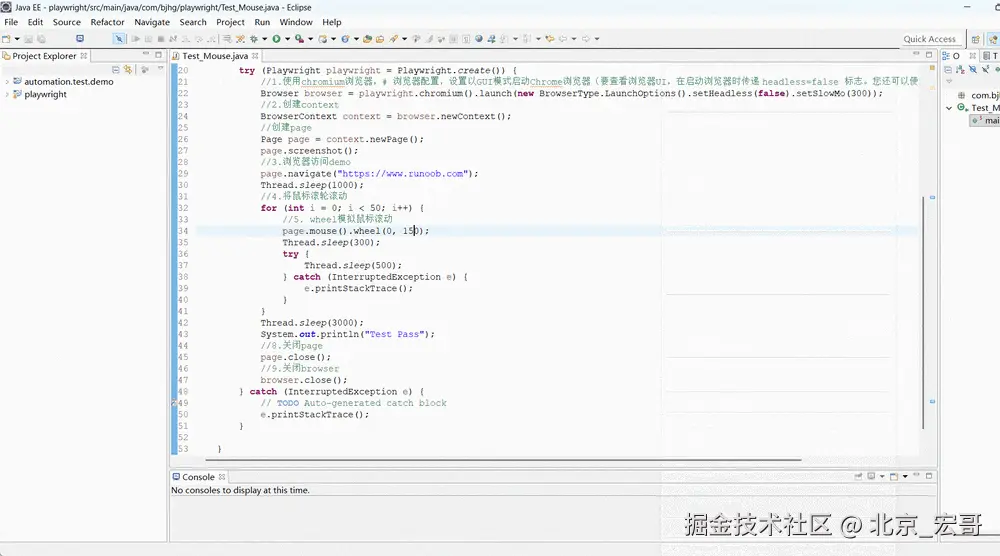Maximize the editor area

pos(929,55)
